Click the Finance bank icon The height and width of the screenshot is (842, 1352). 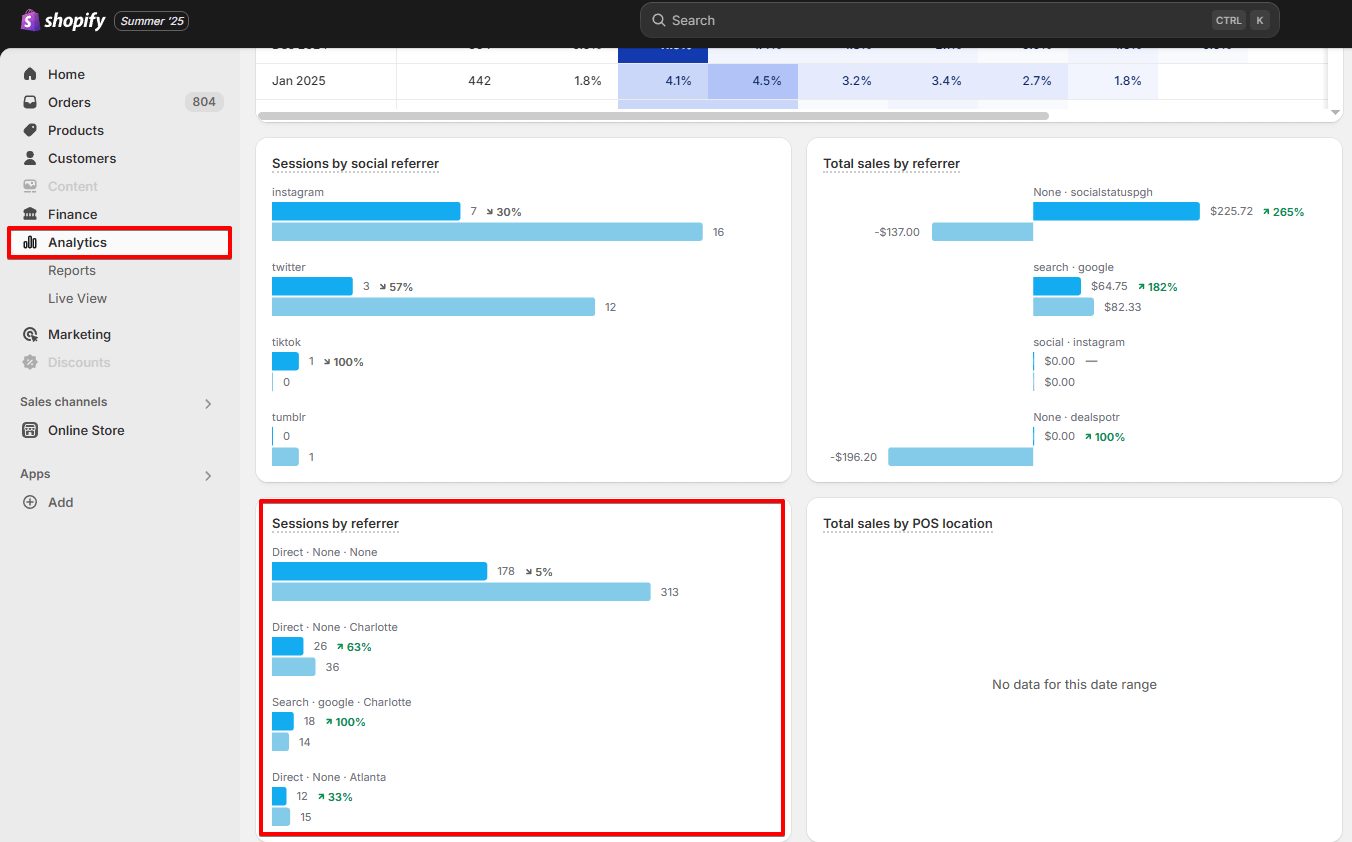point(30,214)
